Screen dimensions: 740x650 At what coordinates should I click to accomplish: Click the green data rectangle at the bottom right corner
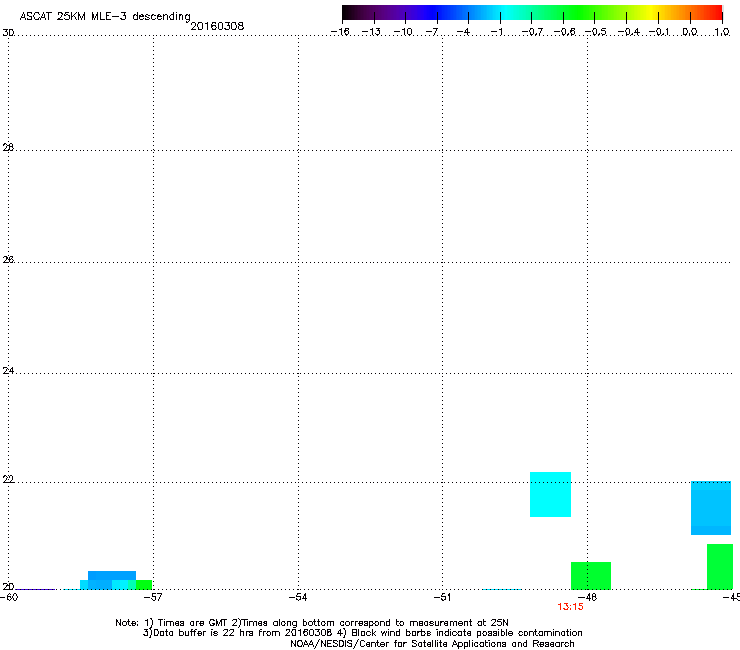720,566
